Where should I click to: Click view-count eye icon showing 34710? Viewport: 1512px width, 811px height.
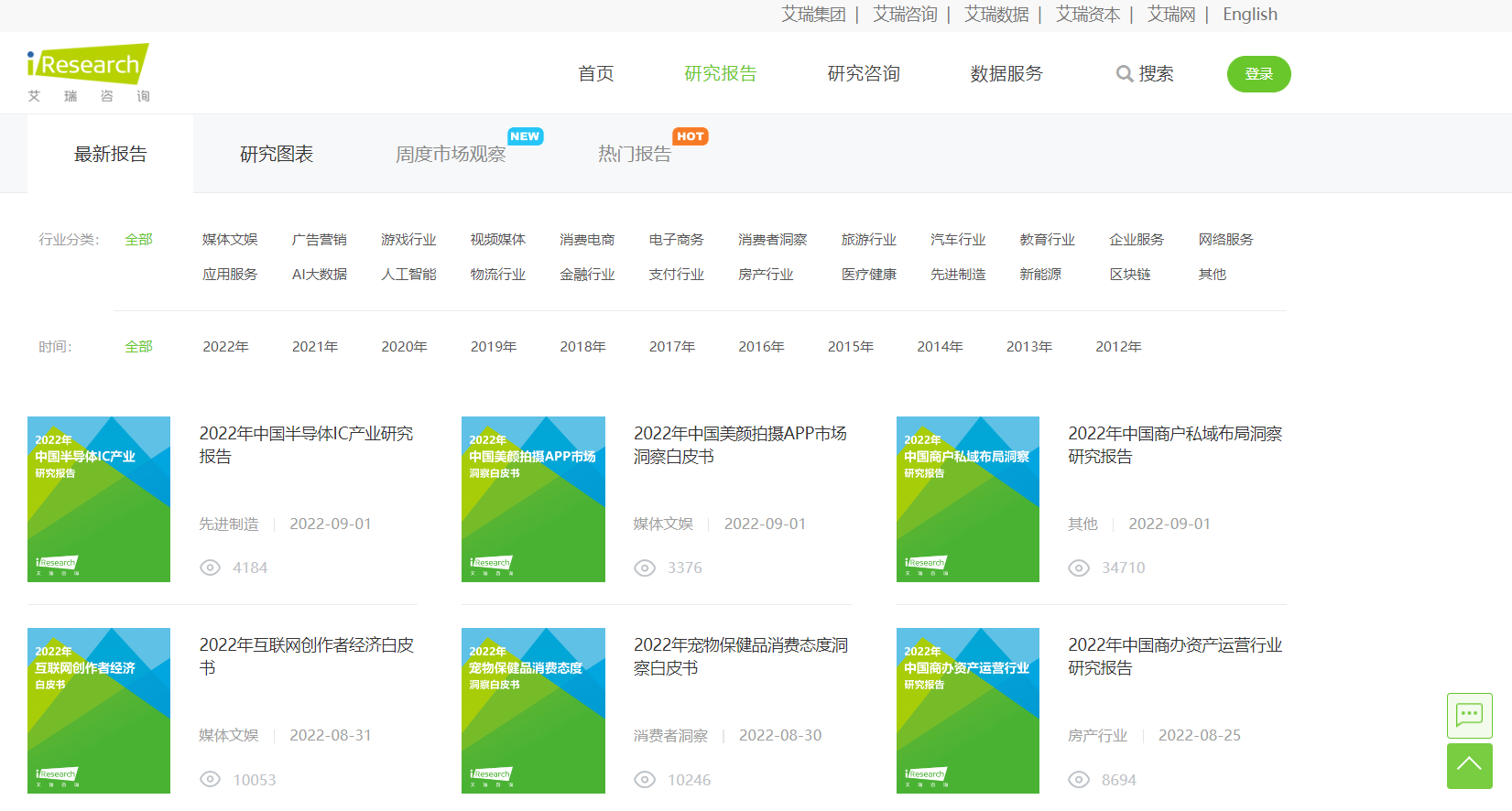pos(1079,568)
